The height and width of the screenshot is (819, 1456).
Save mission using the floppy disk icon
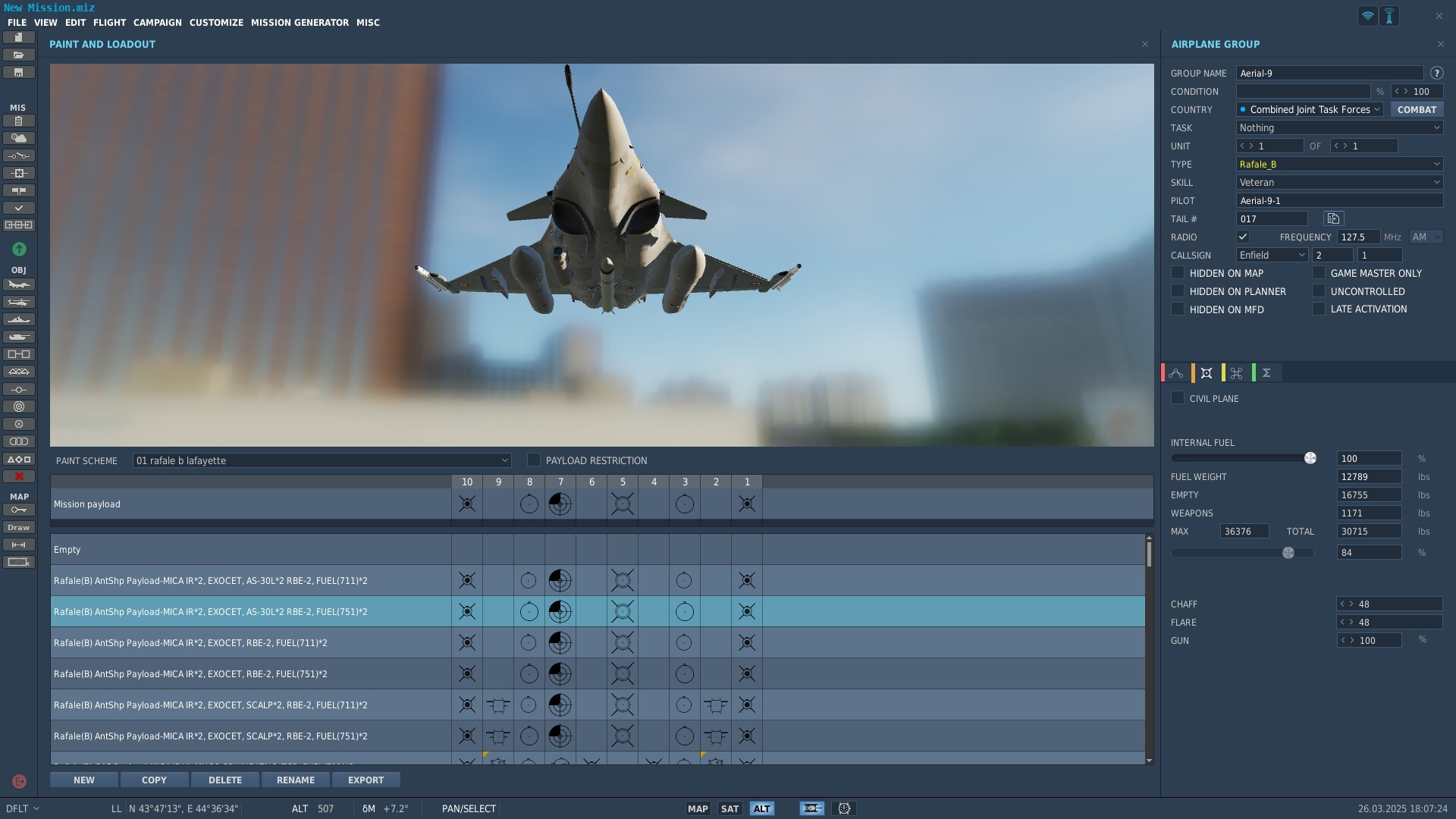19,72
